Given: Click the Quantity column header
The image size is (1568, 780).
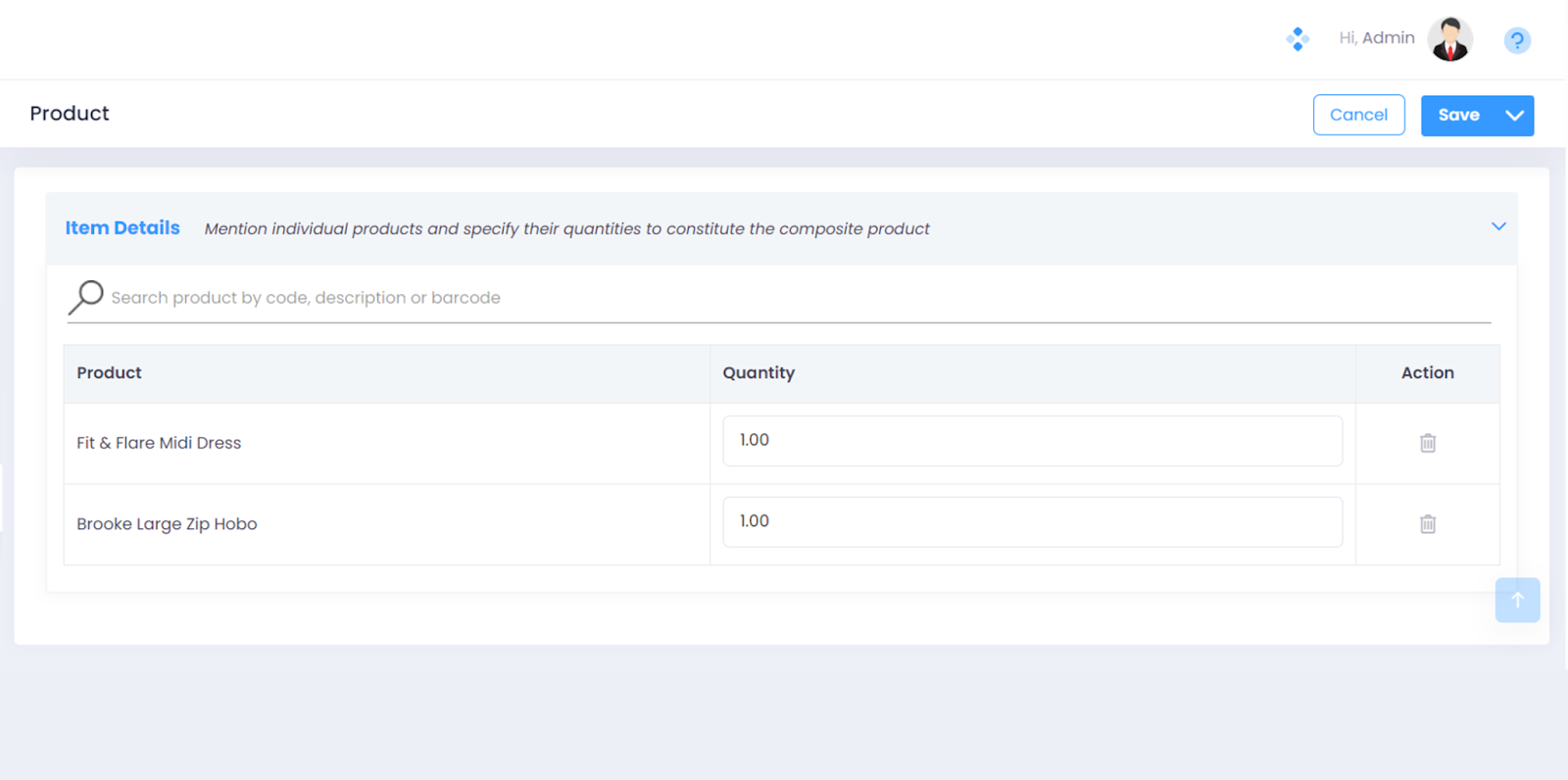Looking at the screenshot, I should click(759, 373).
